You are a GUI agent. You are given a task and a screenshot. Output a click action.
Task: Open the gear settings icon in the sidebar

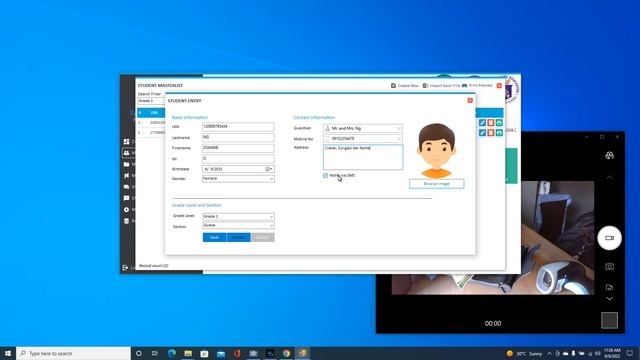pos(127,209)
